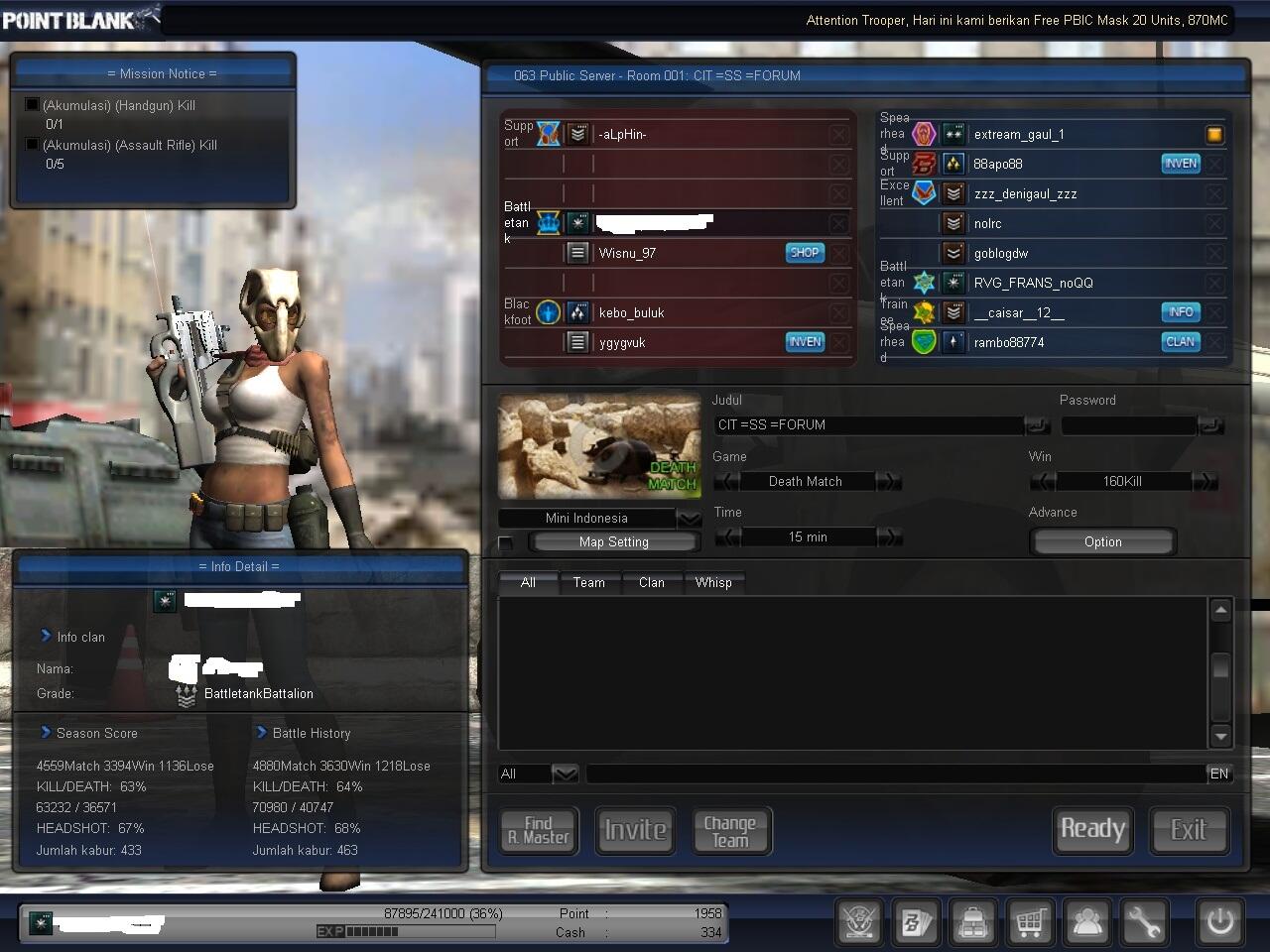Close slot X next to kebo_buluk
Screen dimensions: 1270x952
[839, 312]
